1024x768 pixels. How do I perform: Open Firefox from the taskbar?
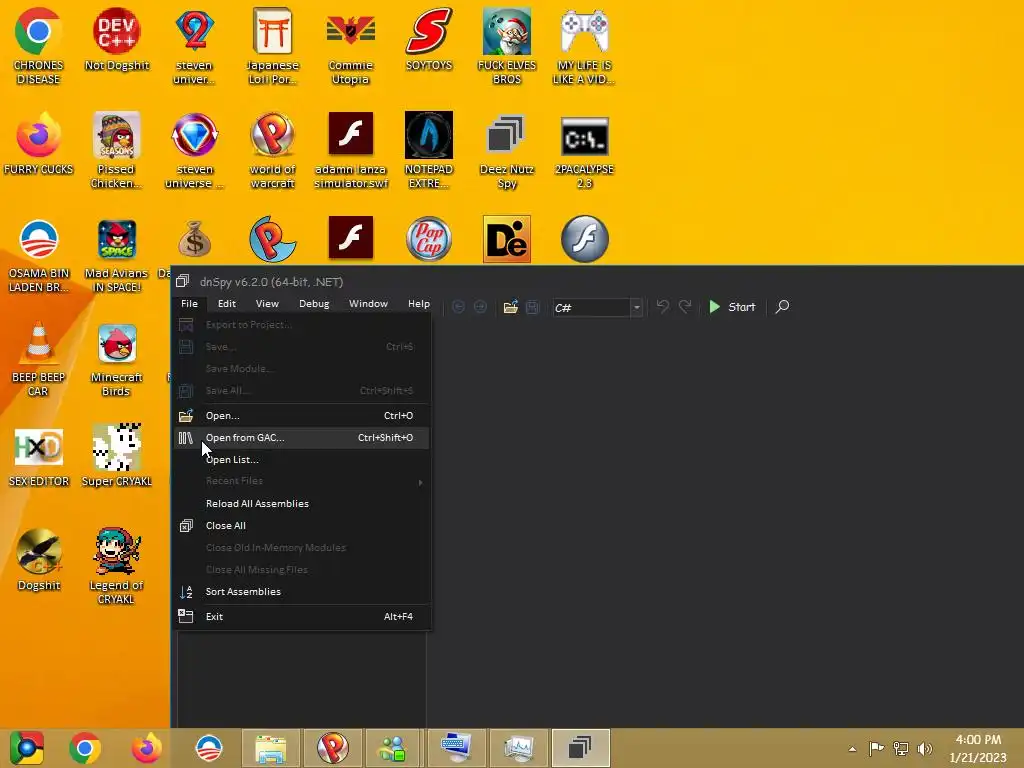coord(146,748)
